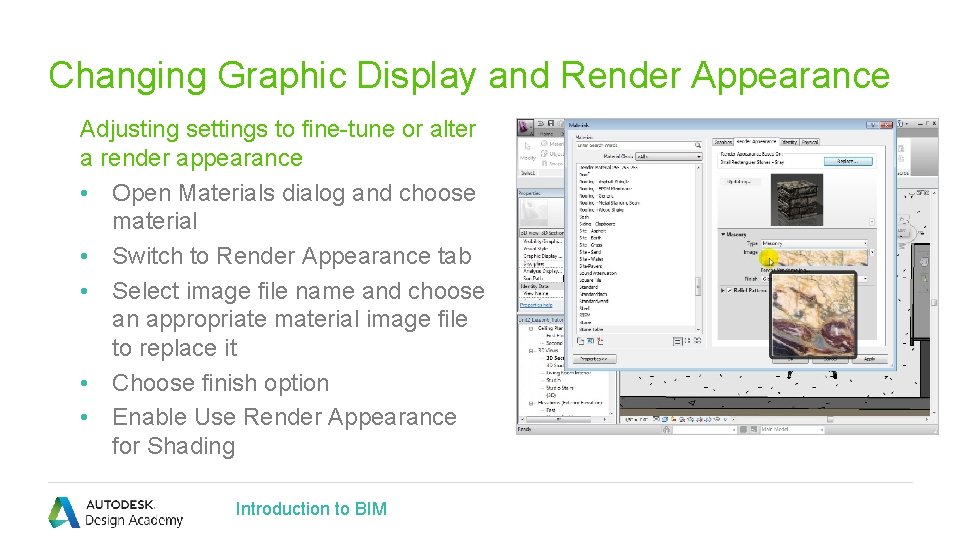This screenshot has width=960, height=540.
Task: Open the Home ribbon tab
Action: pos(546,134)
